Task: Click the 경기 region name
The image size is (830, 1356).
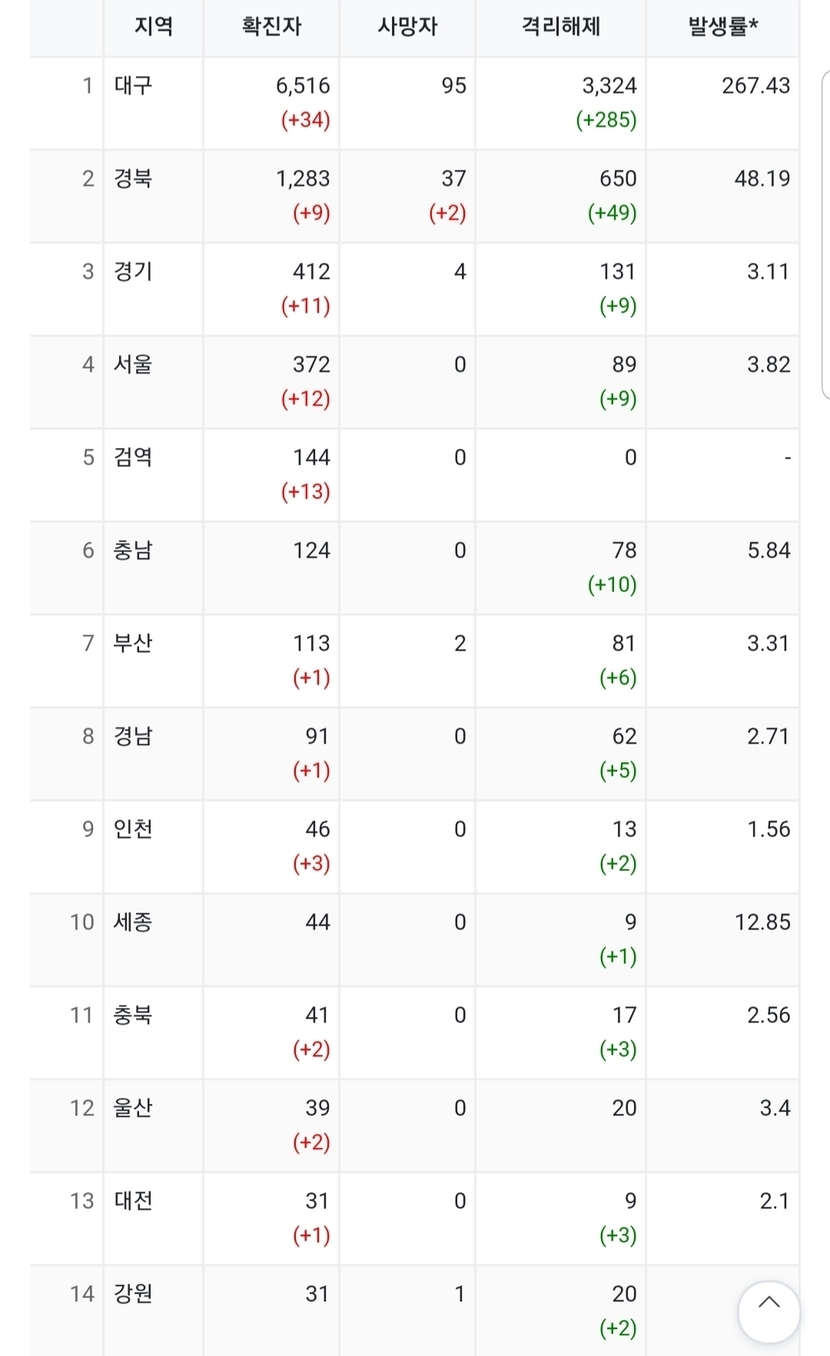Action: (x=133, y=272)
